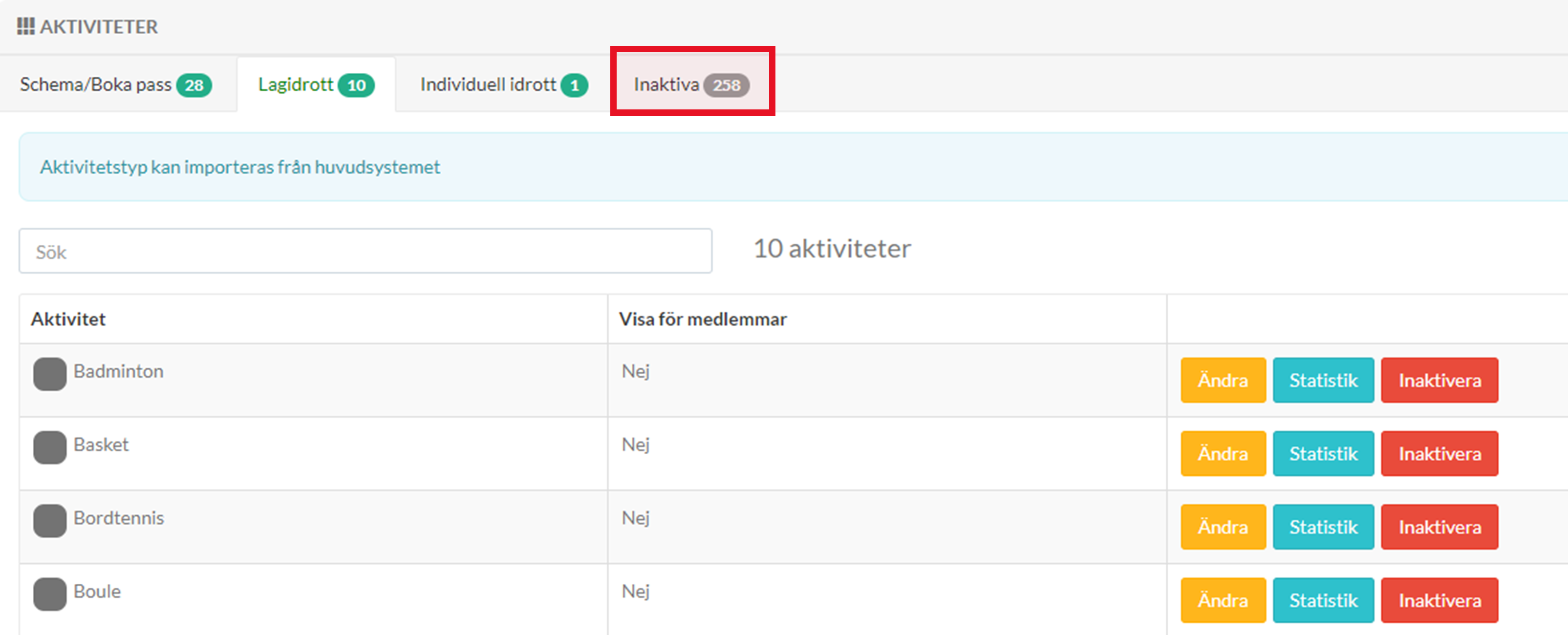The height and width of the screenshot is (635, 1568).
Task: Click Basket's gray activity icon
Action: pyautogui.click(x=50, y=447)
